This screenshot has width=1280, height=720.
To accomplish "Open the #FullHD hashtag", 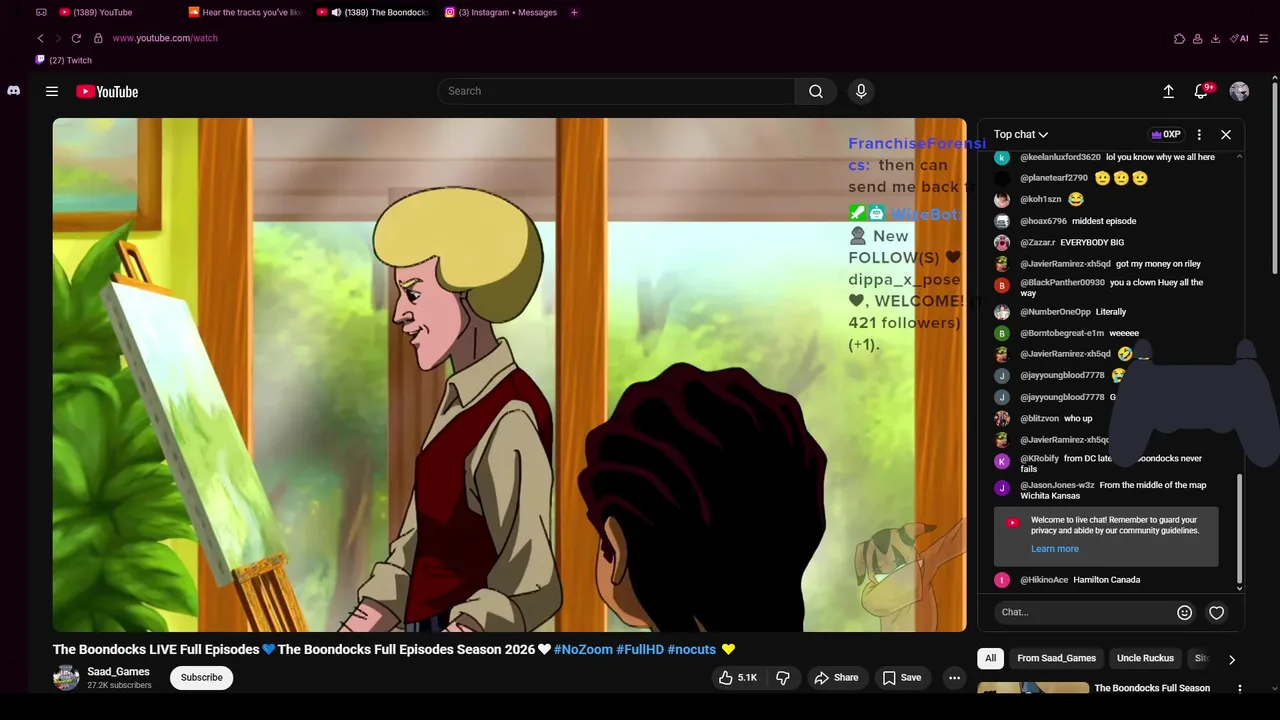I will [x=640, y=650].
